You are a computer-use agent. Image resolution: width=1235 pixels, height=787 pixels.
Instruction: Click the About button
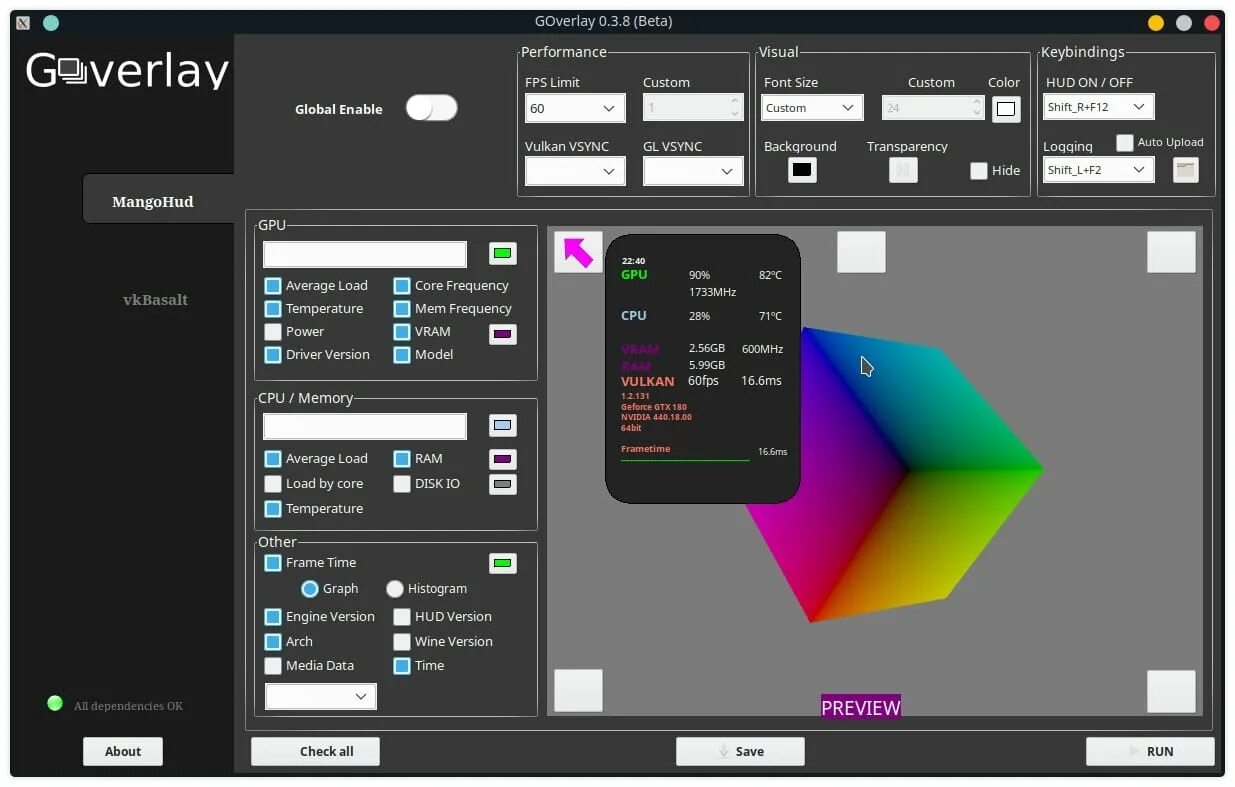123,751
